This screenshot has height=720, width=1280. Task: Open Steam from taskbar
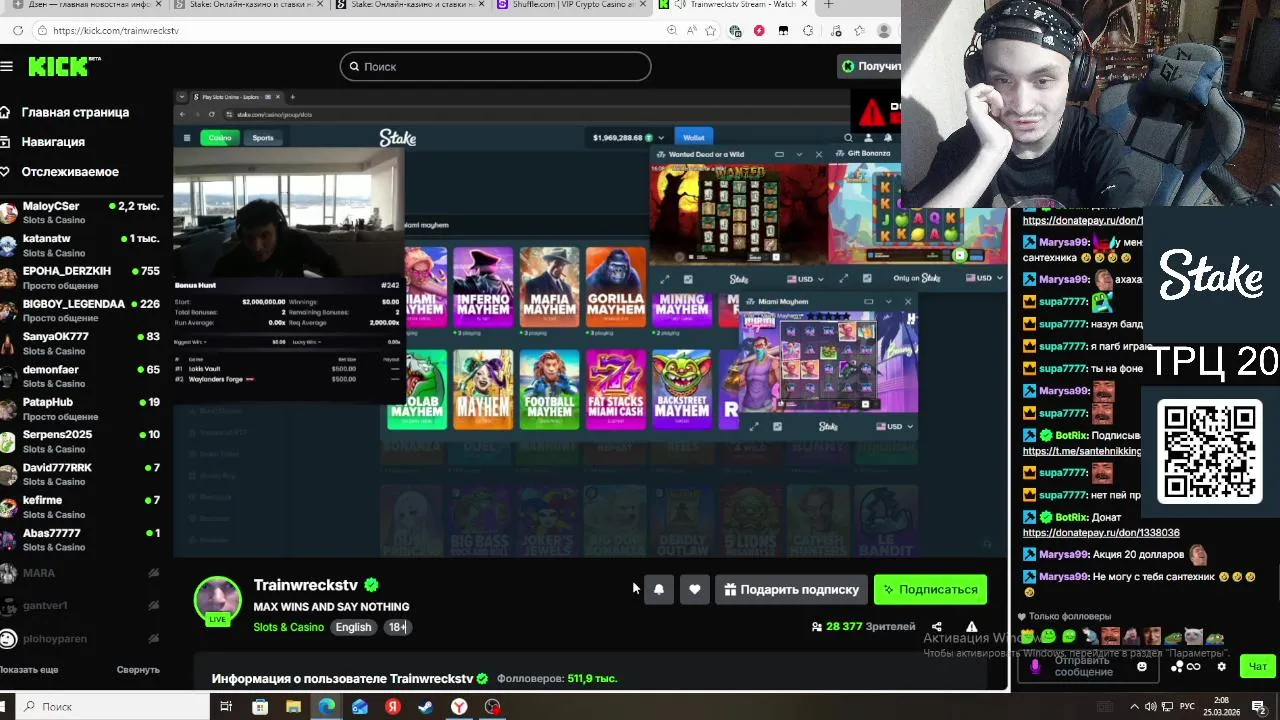click(426, 707)
